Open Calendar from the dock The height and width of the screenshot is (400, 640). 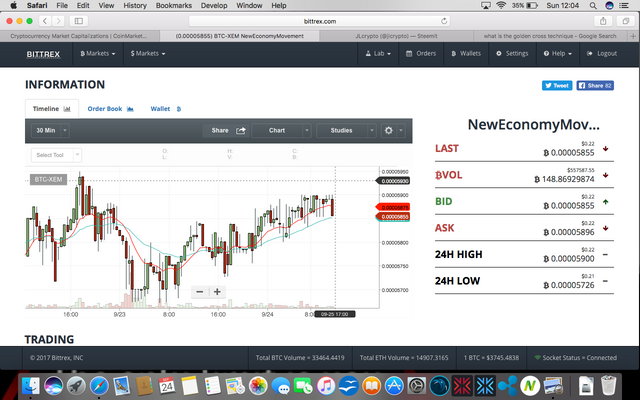(x=167, y=385)
